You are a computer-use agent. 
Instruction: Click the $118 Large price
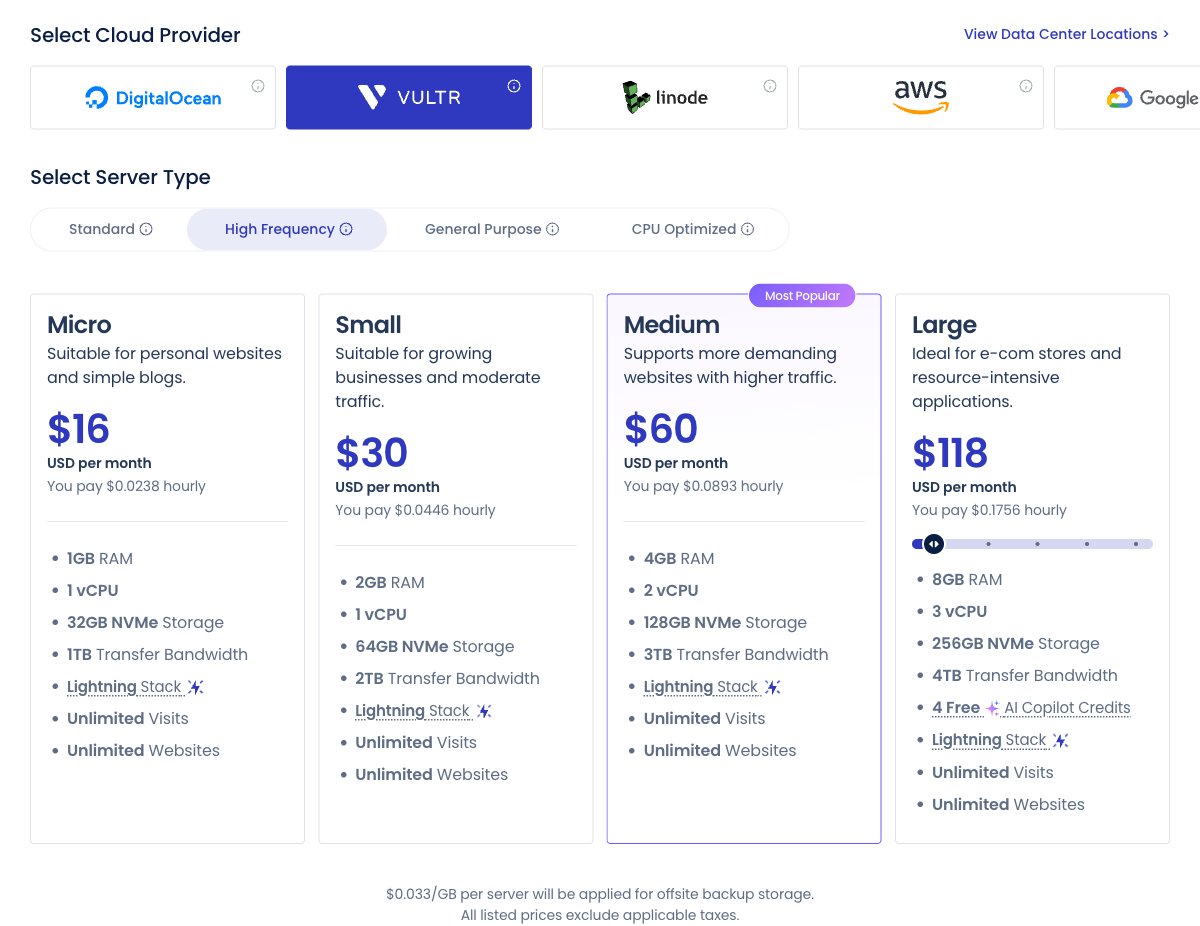click(949, 453)
